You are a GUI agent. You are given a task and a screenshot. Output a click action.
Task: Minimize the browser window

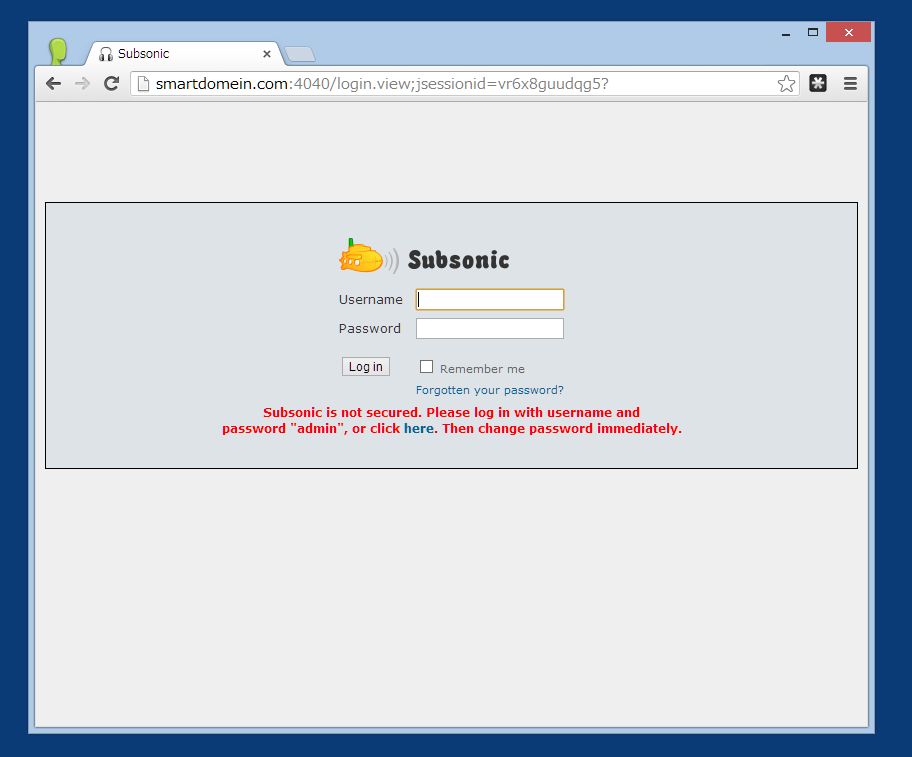tap(786, 34)
